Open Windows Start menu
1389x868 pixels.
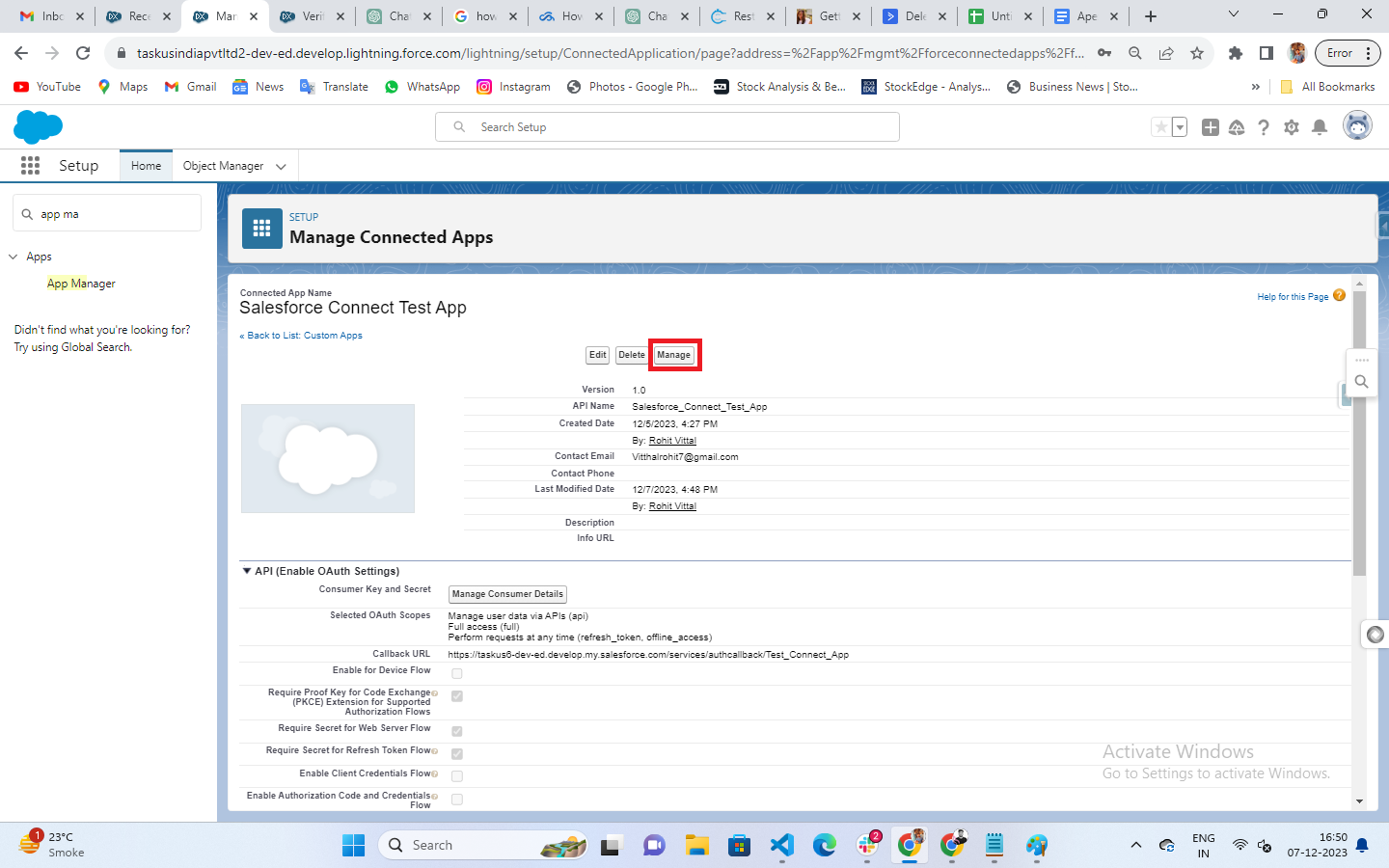click(x=354, y=846)
